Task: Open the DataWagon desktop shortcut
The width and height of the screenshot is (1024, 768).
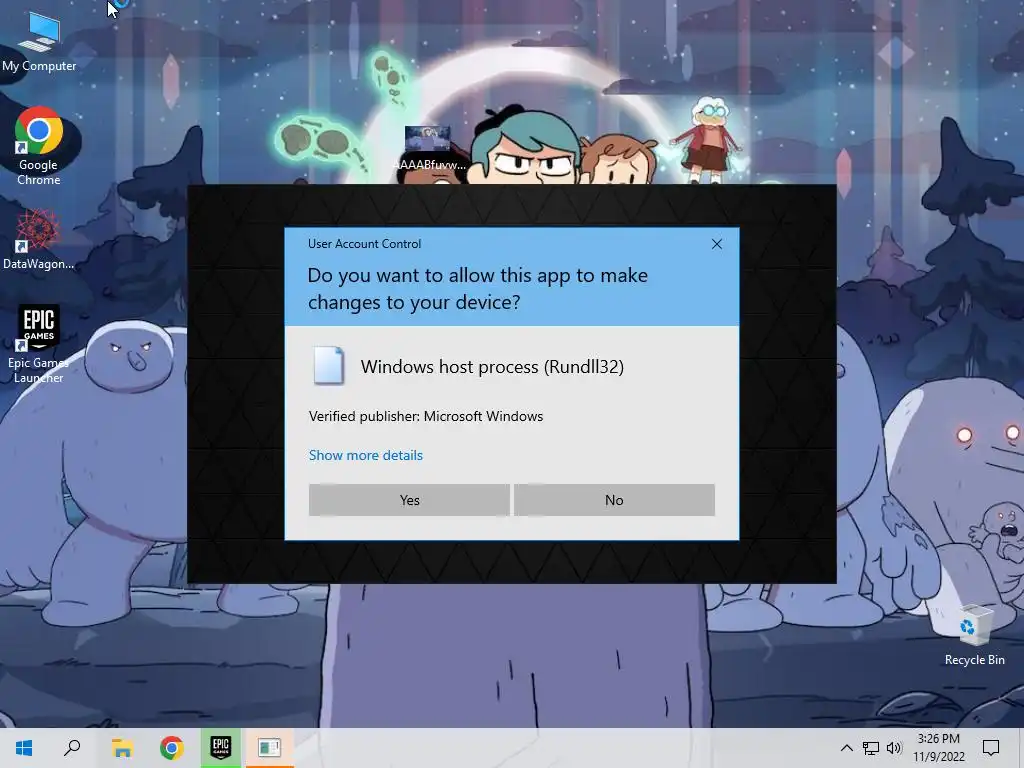Action: tap(38, 240)
